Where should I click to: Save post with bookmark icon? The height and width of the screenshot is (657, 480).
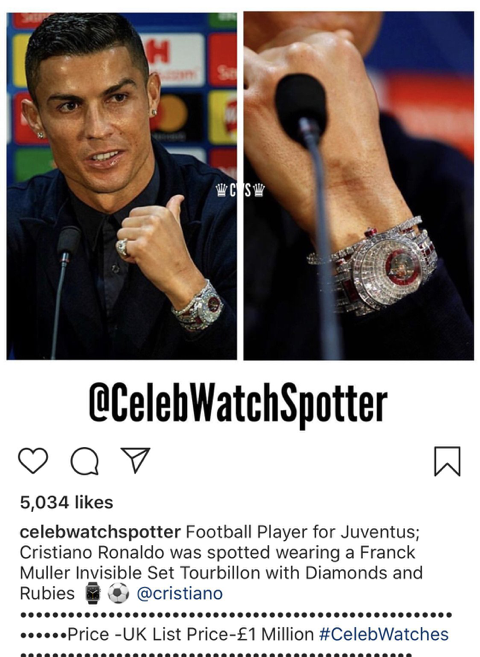tap(447, 461)
